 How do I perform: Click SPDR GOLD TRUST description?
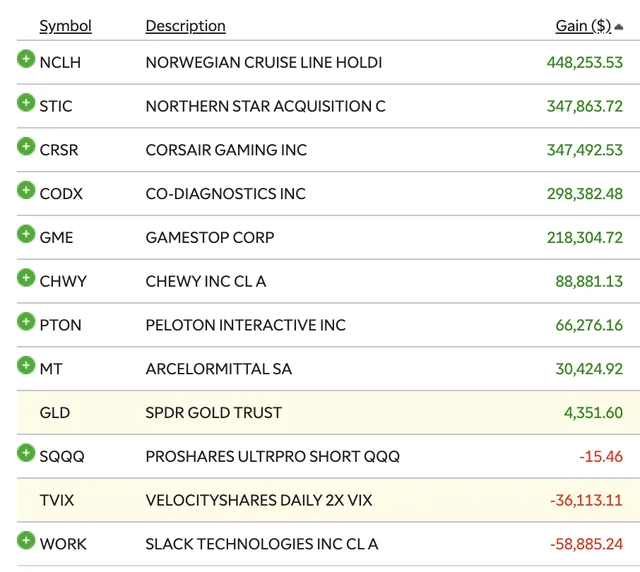213,412
